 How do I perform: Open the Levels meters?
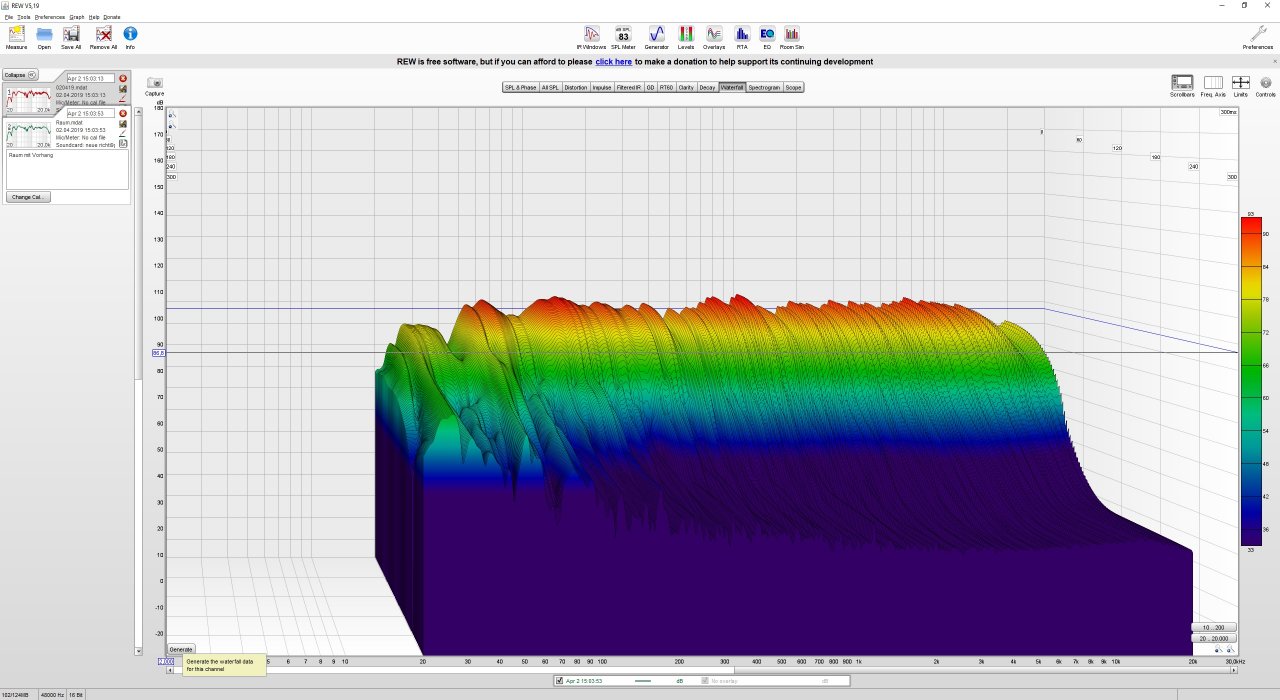[686, 35]
